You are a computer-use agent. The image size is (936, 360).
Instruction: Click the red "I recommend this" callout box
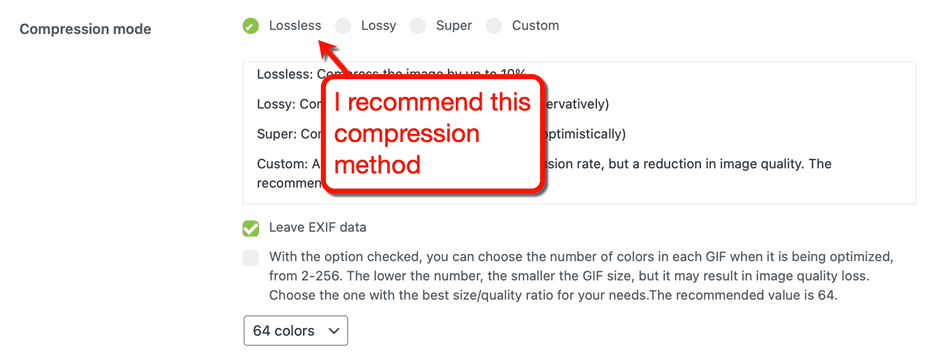click(x=434, y=134)
